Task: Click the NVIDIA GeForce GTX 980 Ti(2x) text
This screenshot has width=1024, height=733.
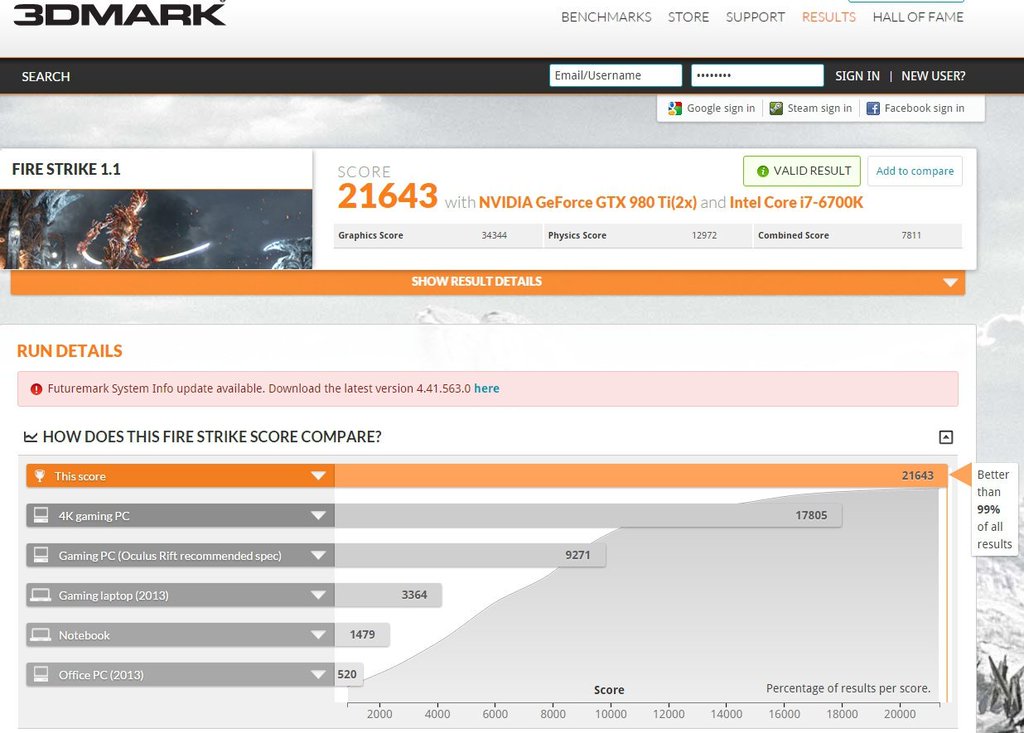Action: pos(588,203)
